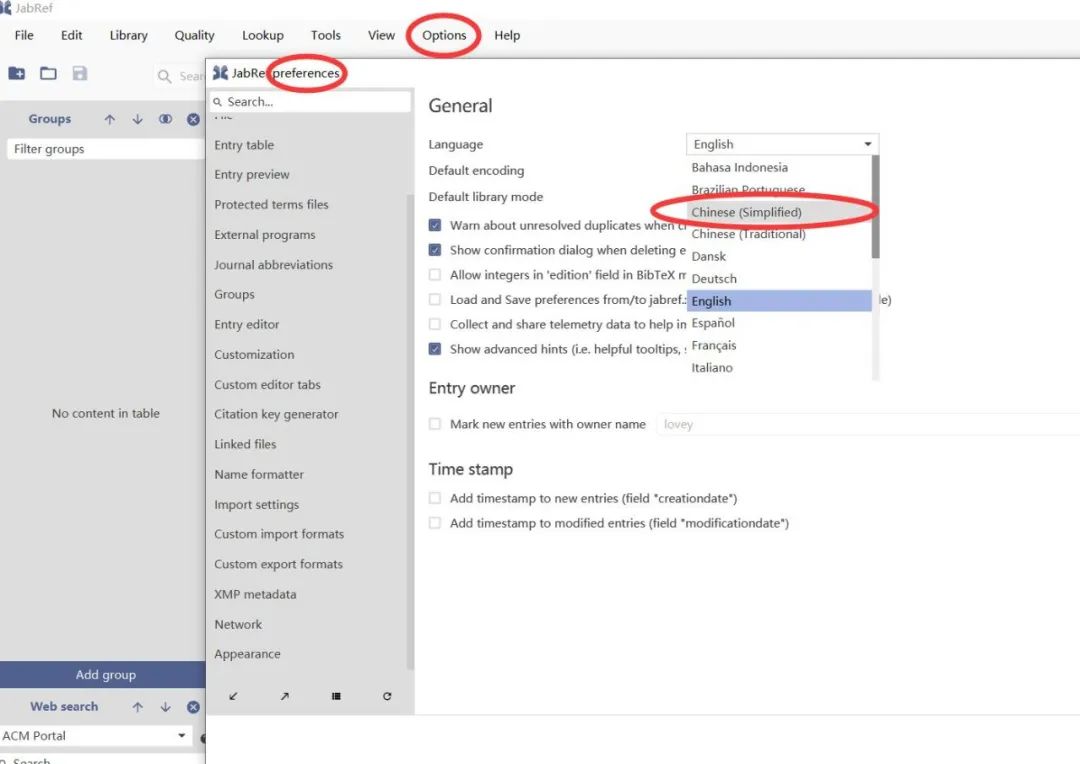Open the Options menu
The image size is (1080, 764).
tap(444, 35)
